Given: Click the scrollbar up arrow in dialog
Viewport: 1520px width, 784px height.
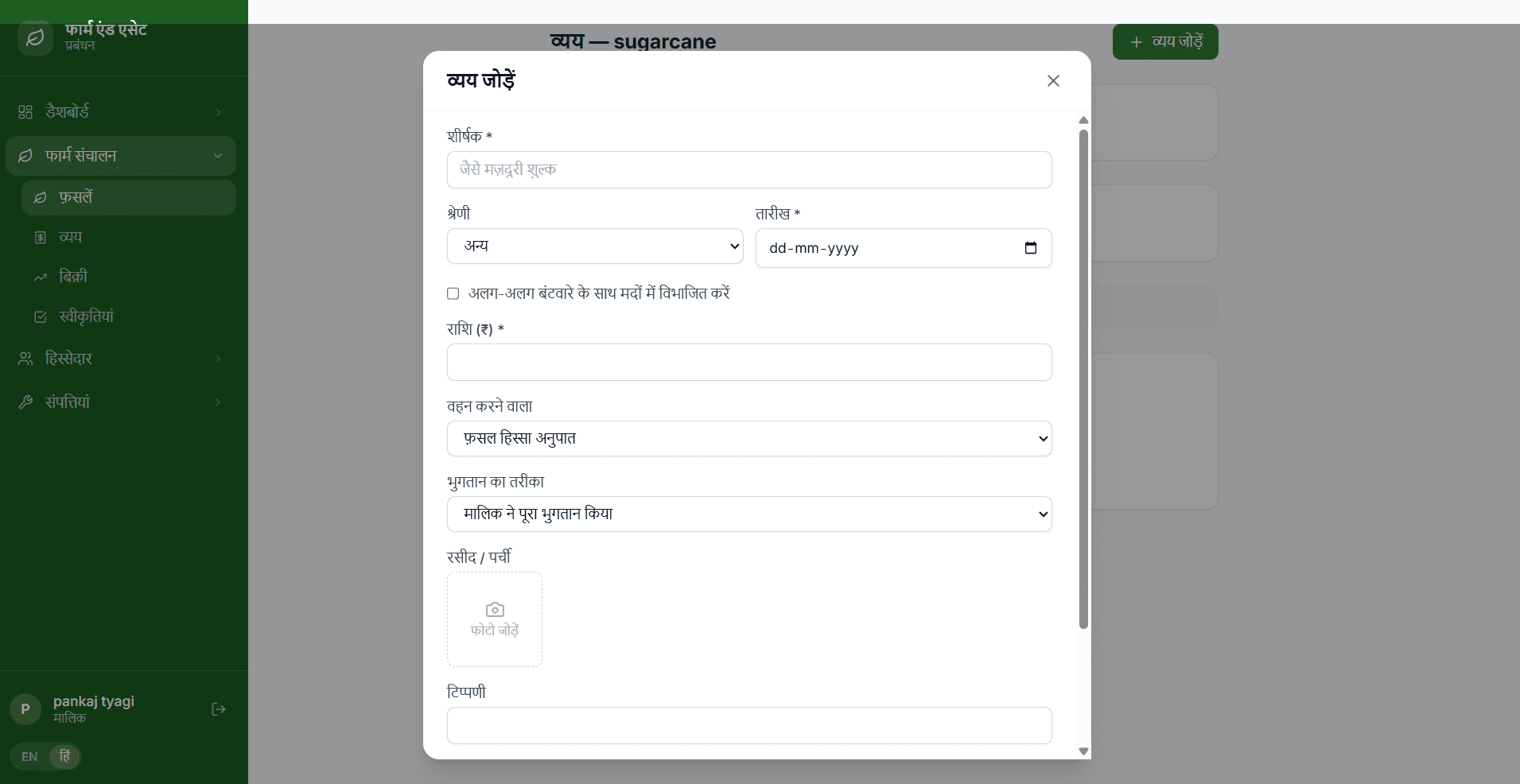Looking at the screenshot, I should point(1083,120).
